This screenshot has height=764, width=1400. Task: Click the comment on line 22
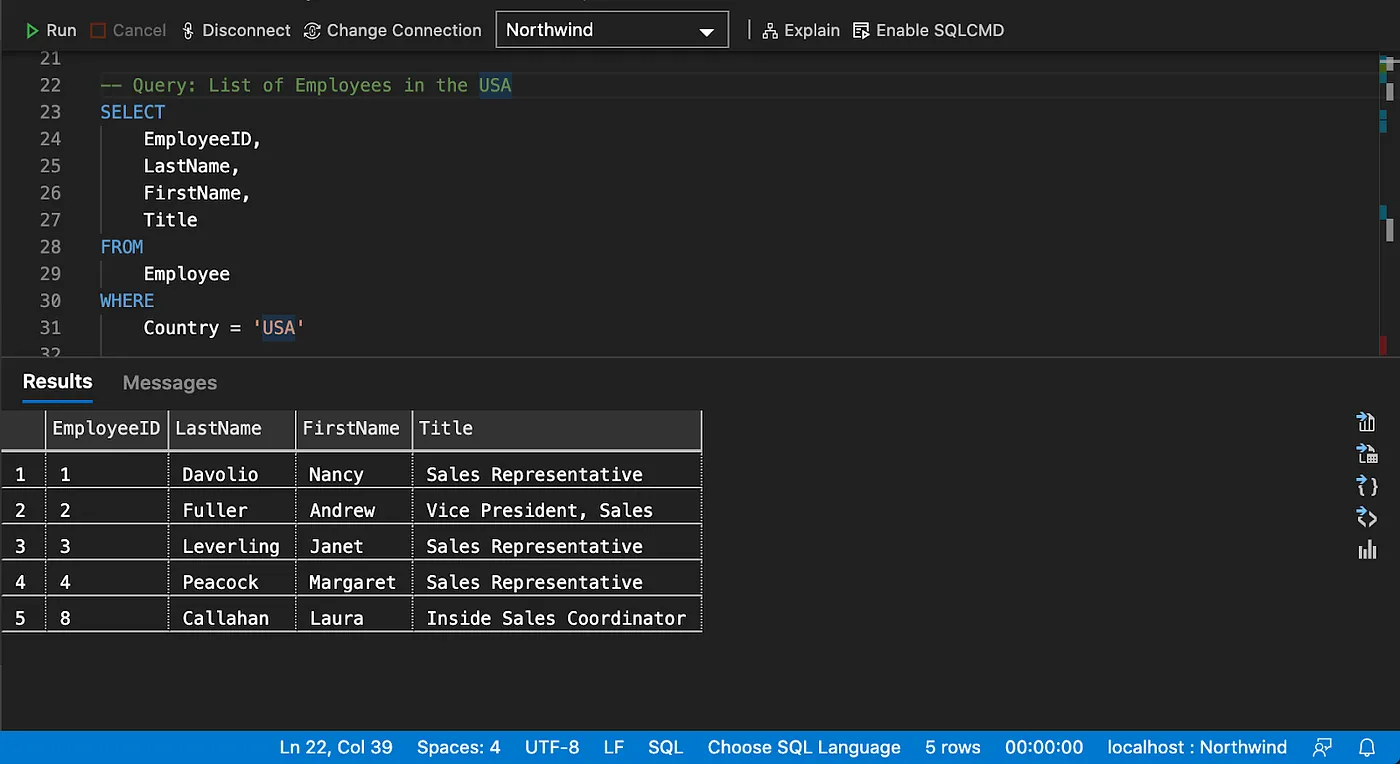(306, 85)
